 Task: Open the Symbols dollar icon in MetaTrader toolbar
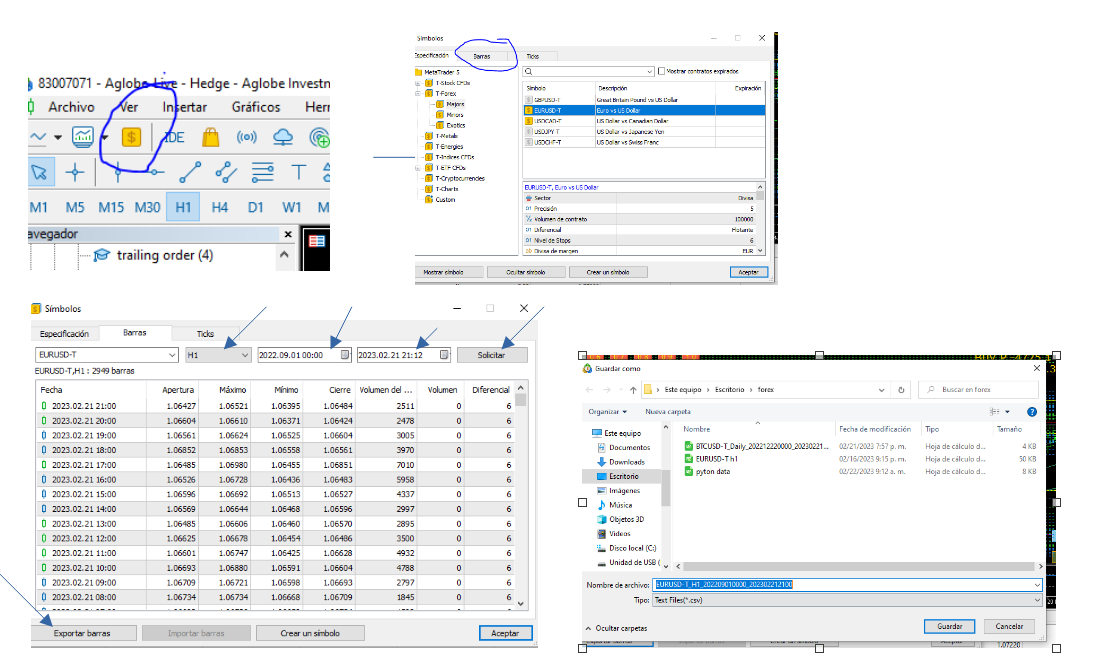(131, 137)
